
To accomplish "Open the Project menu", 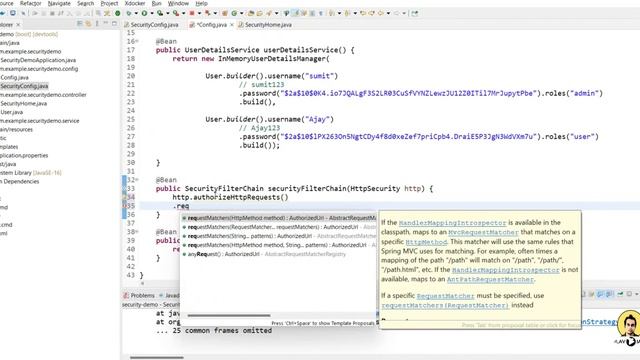I will pyautogui.click(x=109, y=3).
